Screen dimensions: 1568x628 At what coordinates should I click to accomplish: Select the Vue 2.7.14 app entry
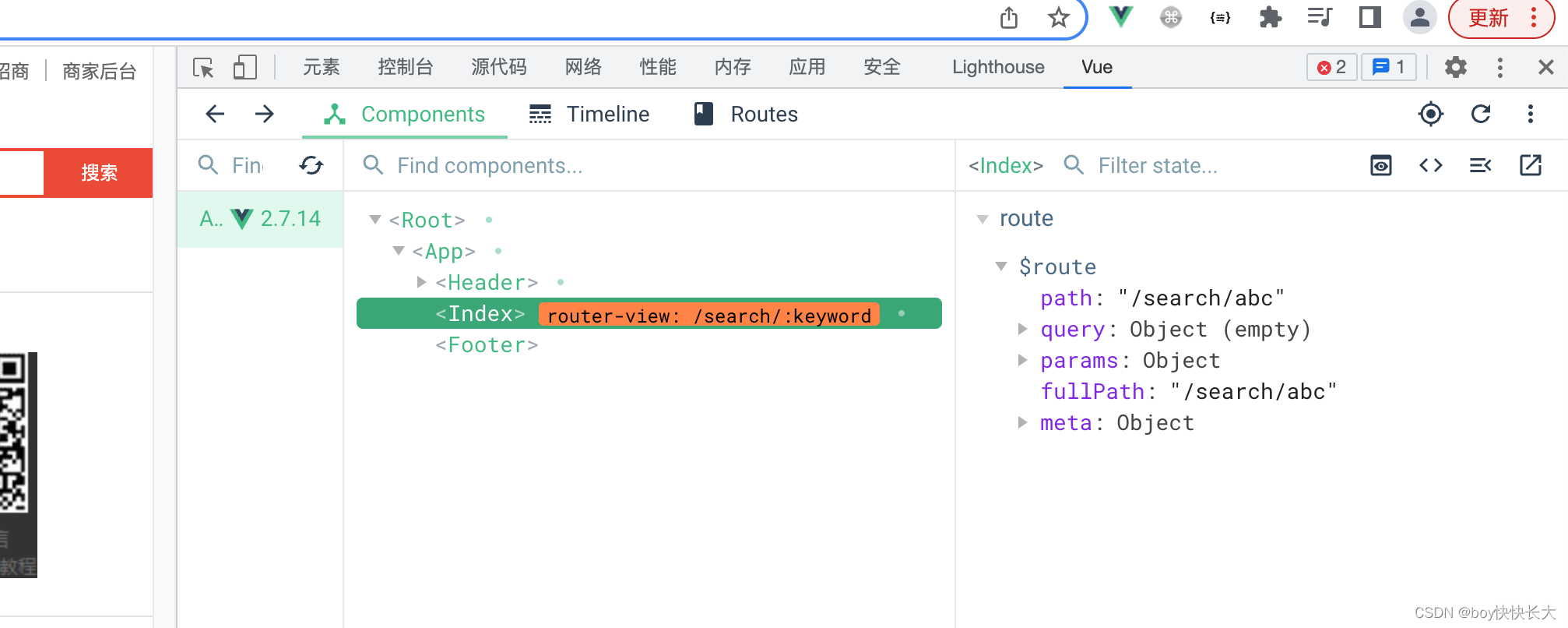pos(260,219)
